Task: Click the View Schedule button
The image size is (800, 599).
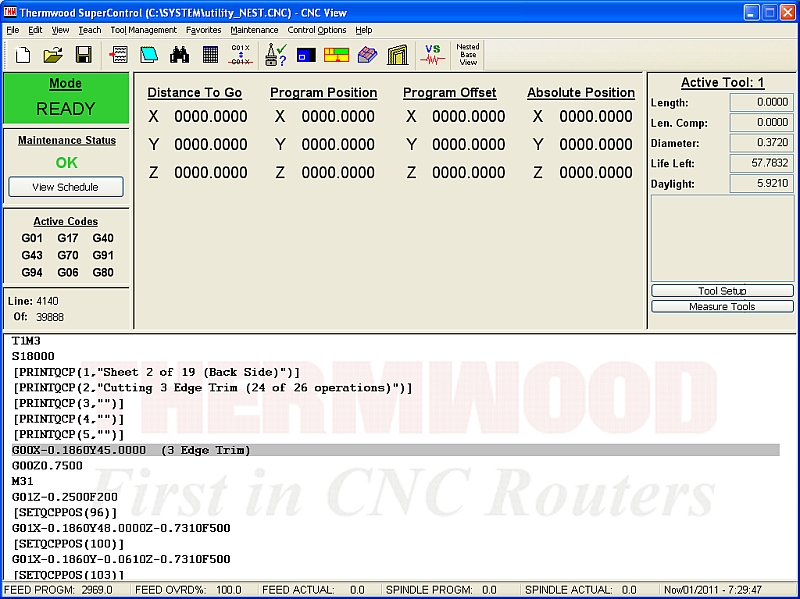Action: 66,187
